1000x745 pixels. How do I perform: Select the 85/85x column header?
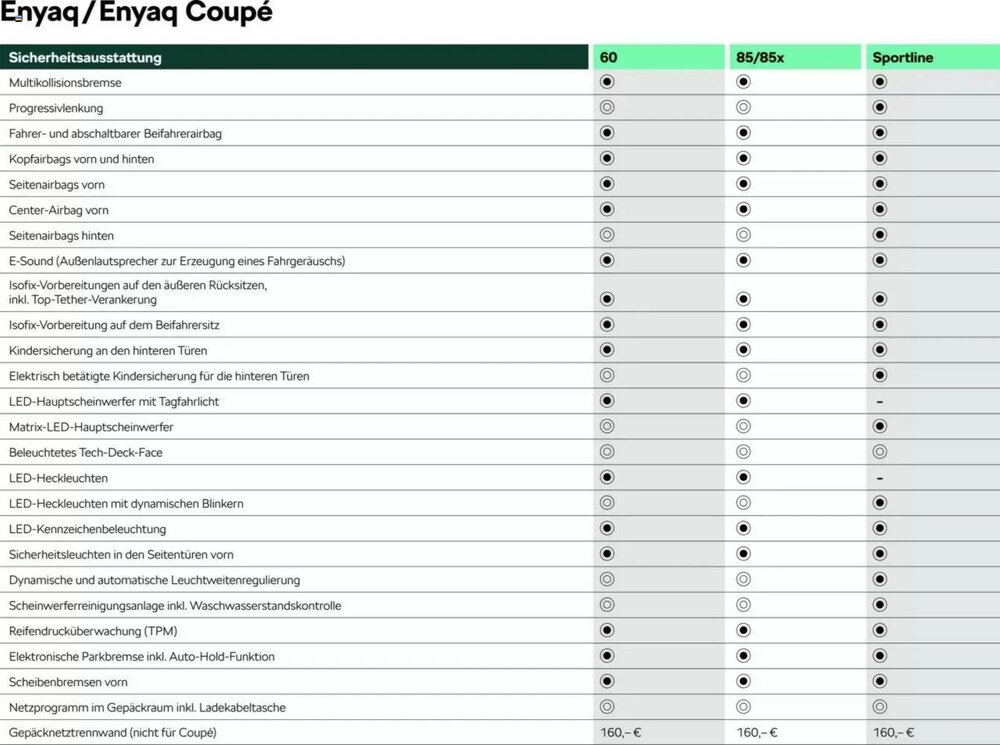pos(795,57)
